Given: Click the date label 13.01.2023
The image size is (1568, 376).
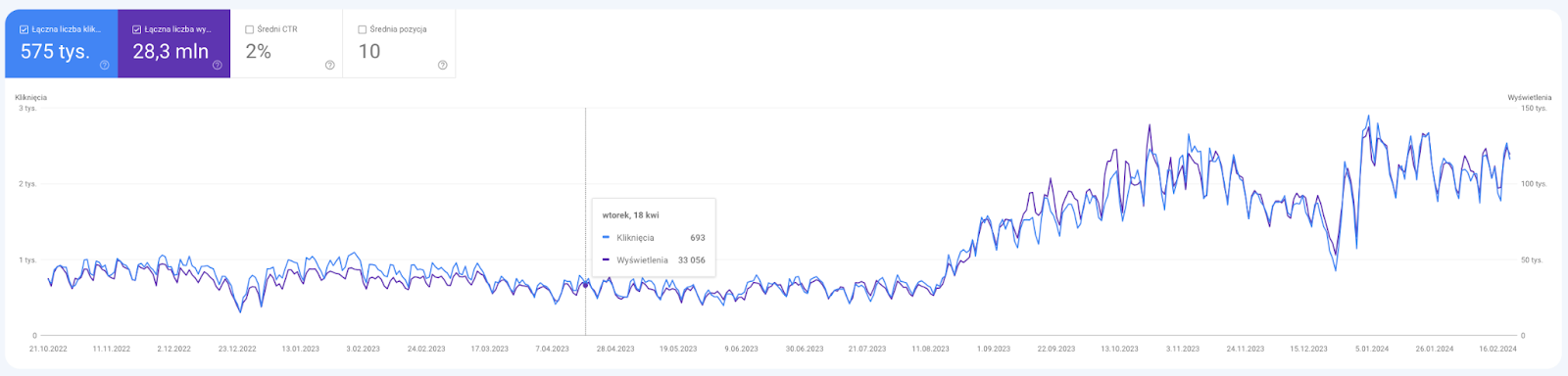Looking at the screenshot, I should coord(301,349).
